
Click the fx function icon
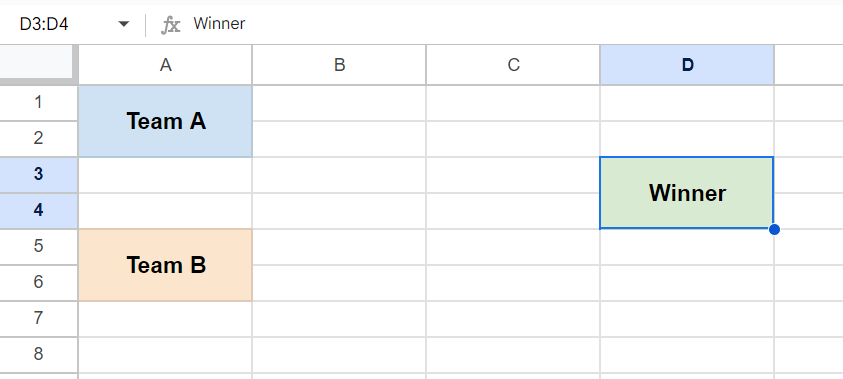171,24
